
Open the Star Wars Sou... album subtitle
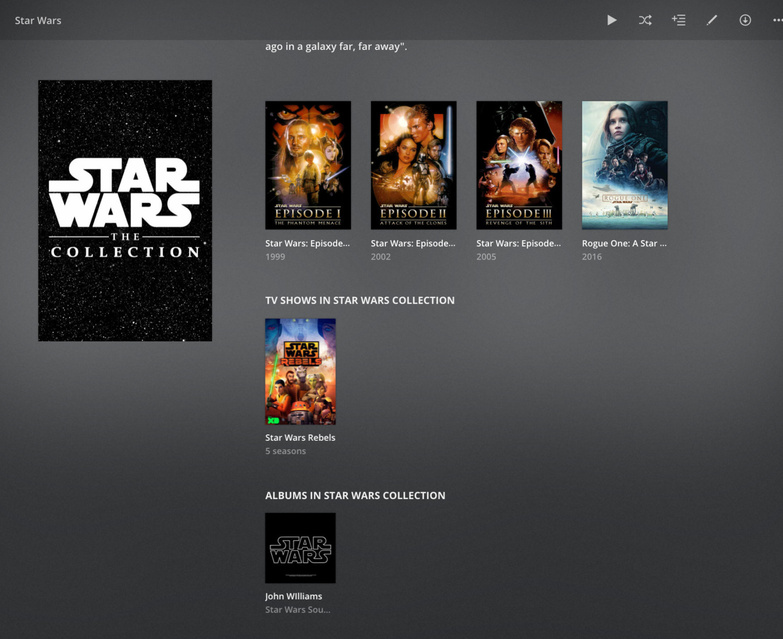coord(298,610)
